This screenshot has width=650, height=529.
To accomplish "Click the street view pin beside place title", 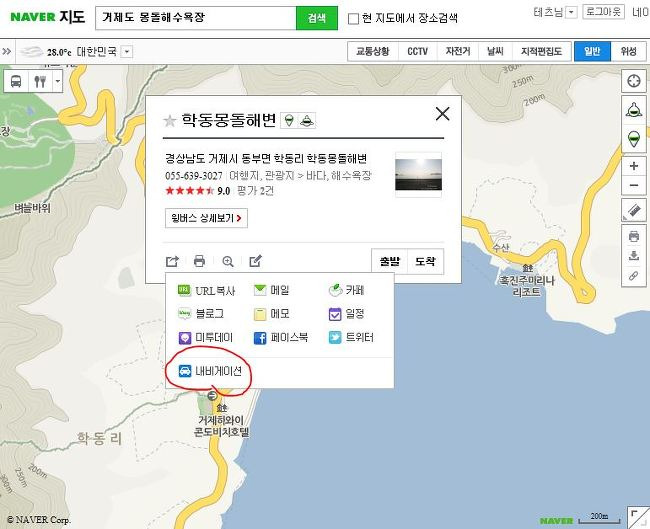I will (289, 121).
